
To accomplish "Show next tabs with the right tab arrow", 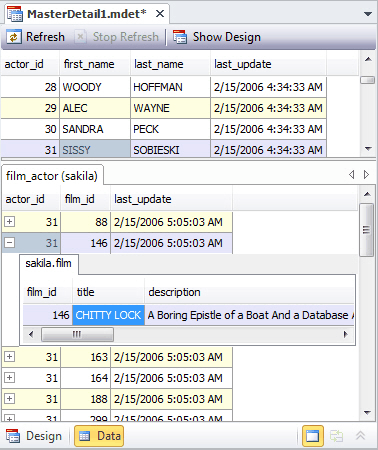I will (366, 174).
